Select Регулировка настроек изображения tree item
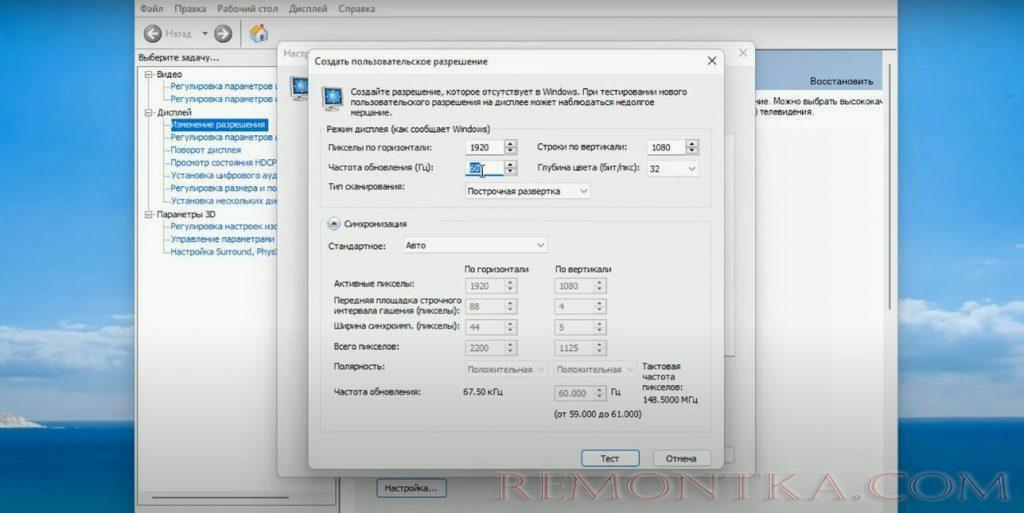Viewport: 1024px width, 513px height. [223, 226]
